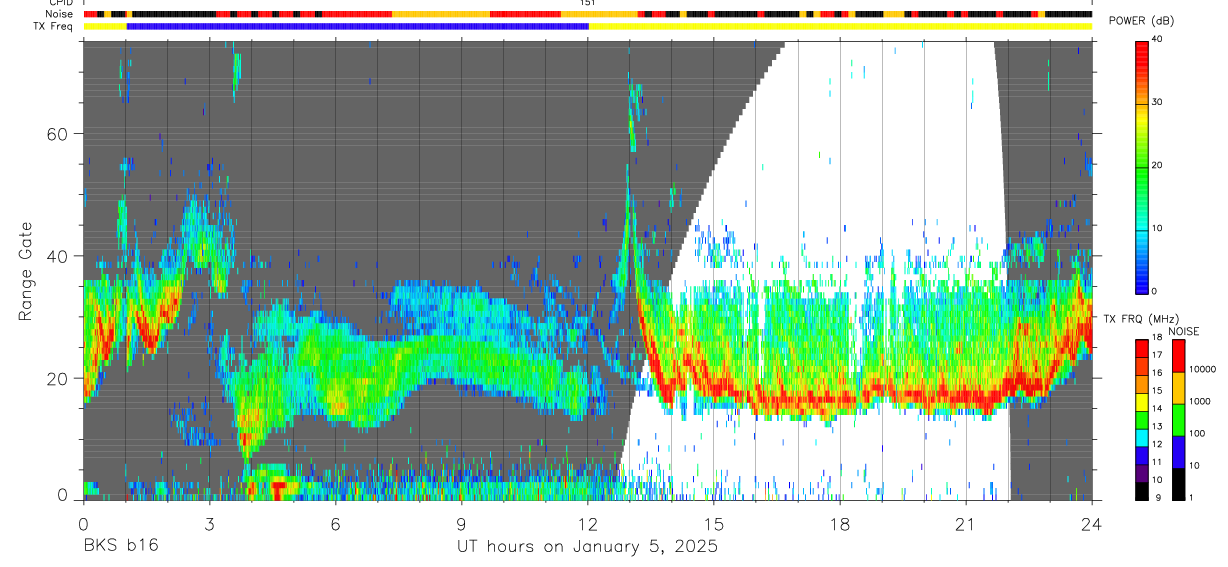Click the red top swatch of the NOISE legend
This screenshot has height=567, width=1228.
point(1178,356)
